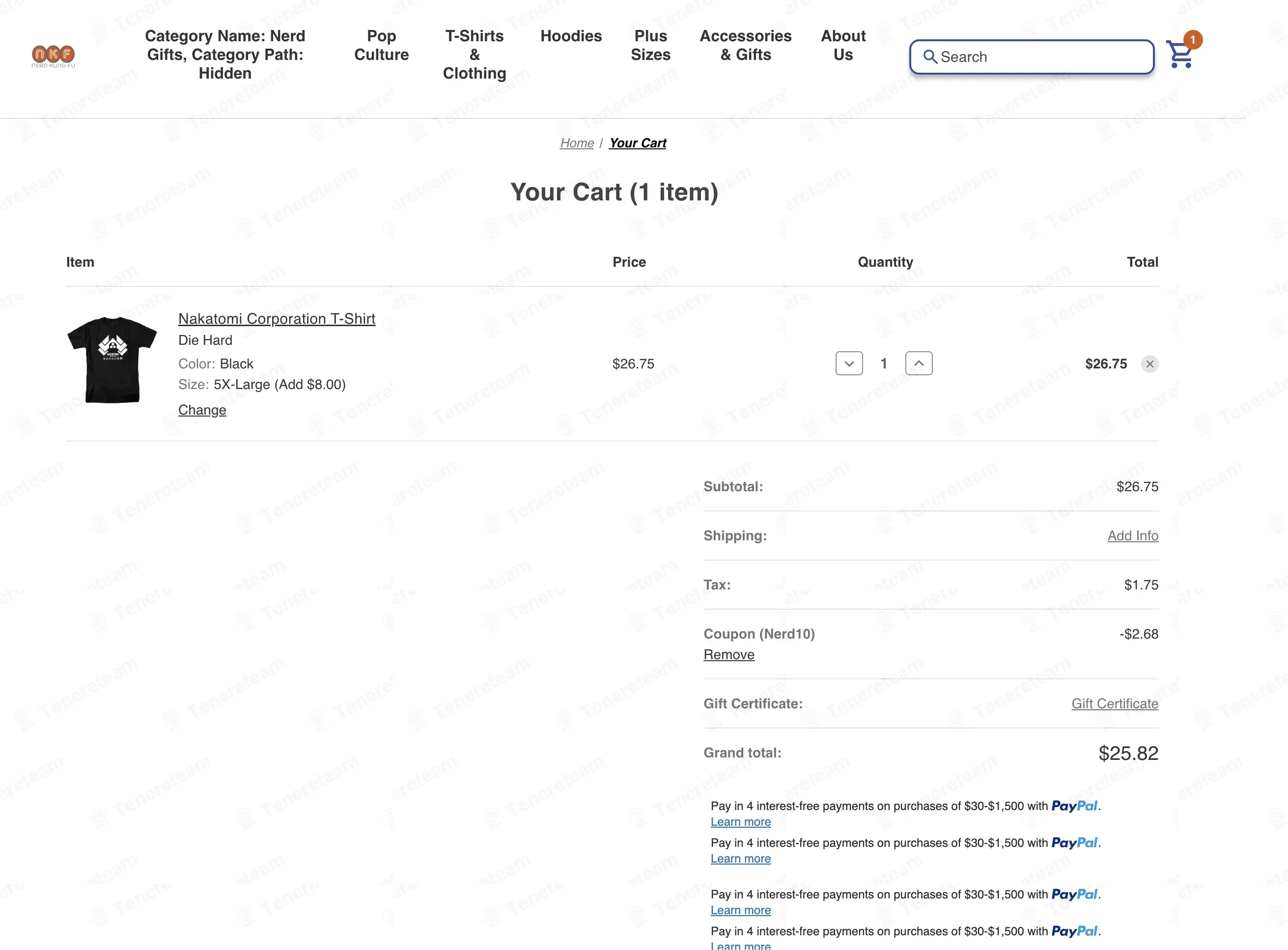1288x950 pixels.
Task: Click the cart badge showing 1
Action: tap(1193, 40)
